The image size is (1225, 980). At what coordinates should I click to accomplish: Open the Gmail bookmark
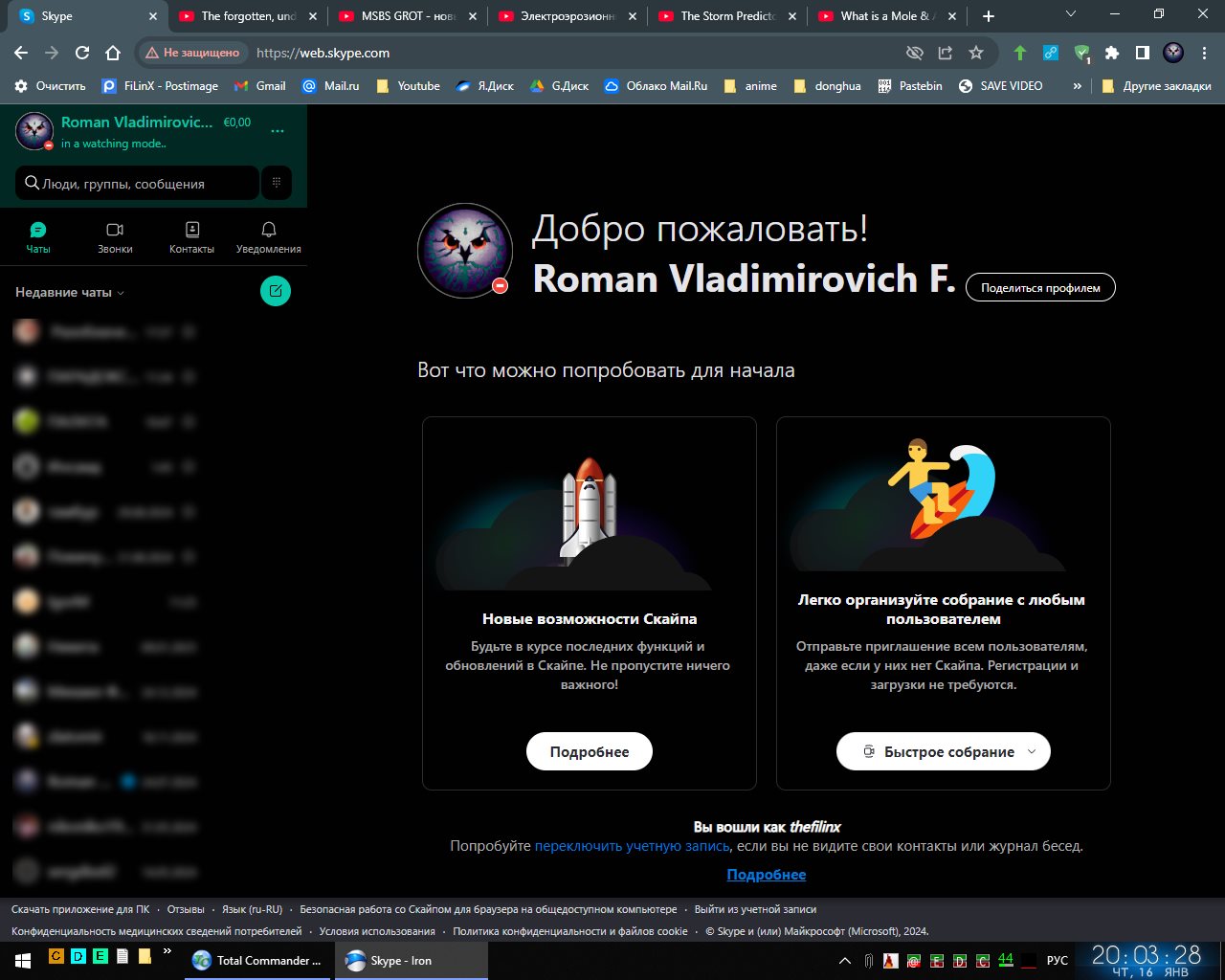click(259, 85)
